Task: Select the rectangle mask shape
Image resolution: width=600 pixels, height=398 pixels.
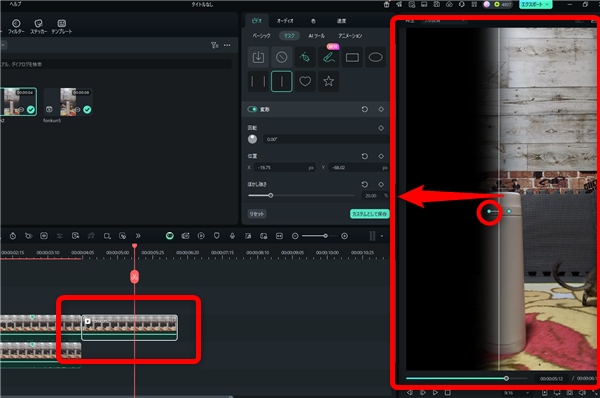Action: 352,57
